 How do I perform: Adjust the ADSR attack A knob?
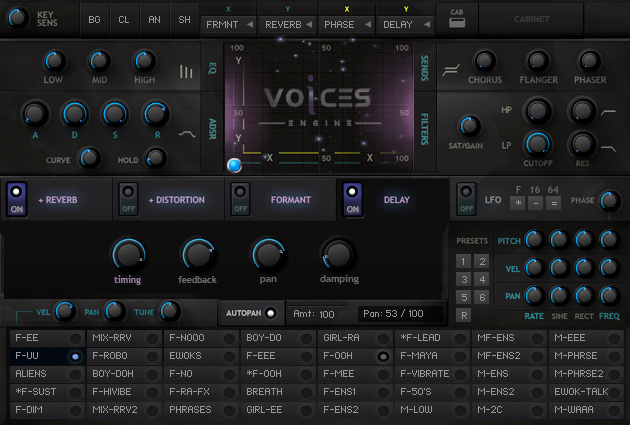(x=35, y=114)
